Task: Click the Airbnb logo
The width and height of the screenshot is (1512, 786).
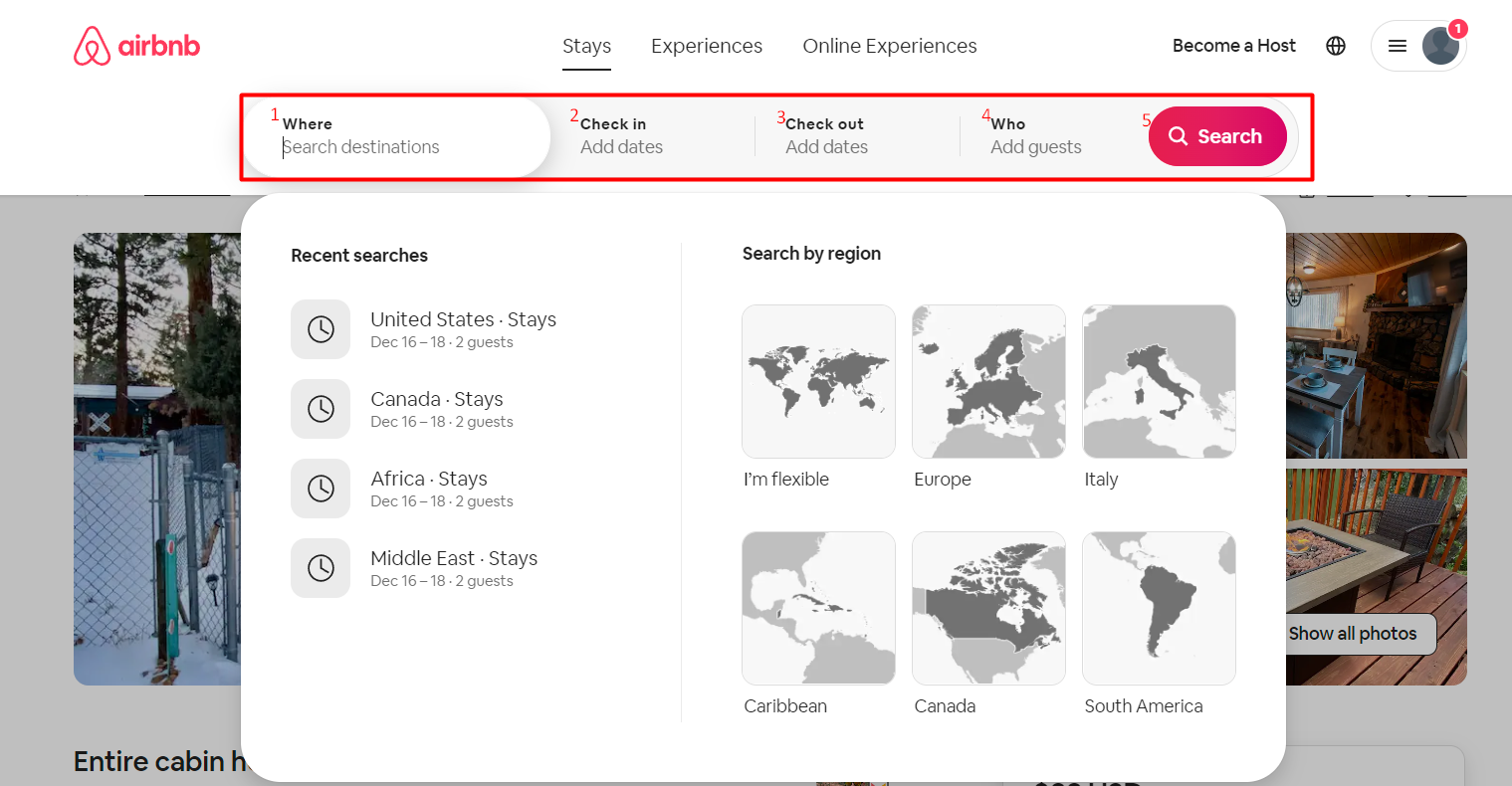Action: tap(136, 45)
